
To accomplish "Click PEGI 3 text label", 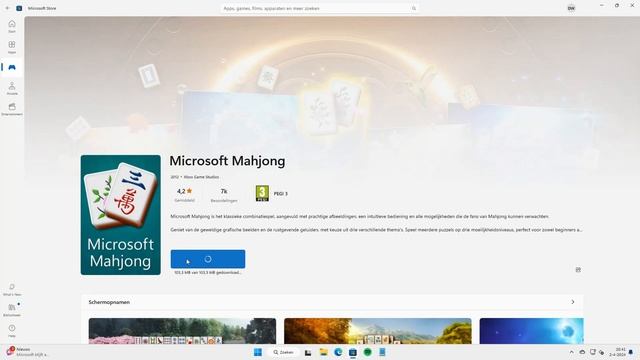I will [x=280, y=193].
